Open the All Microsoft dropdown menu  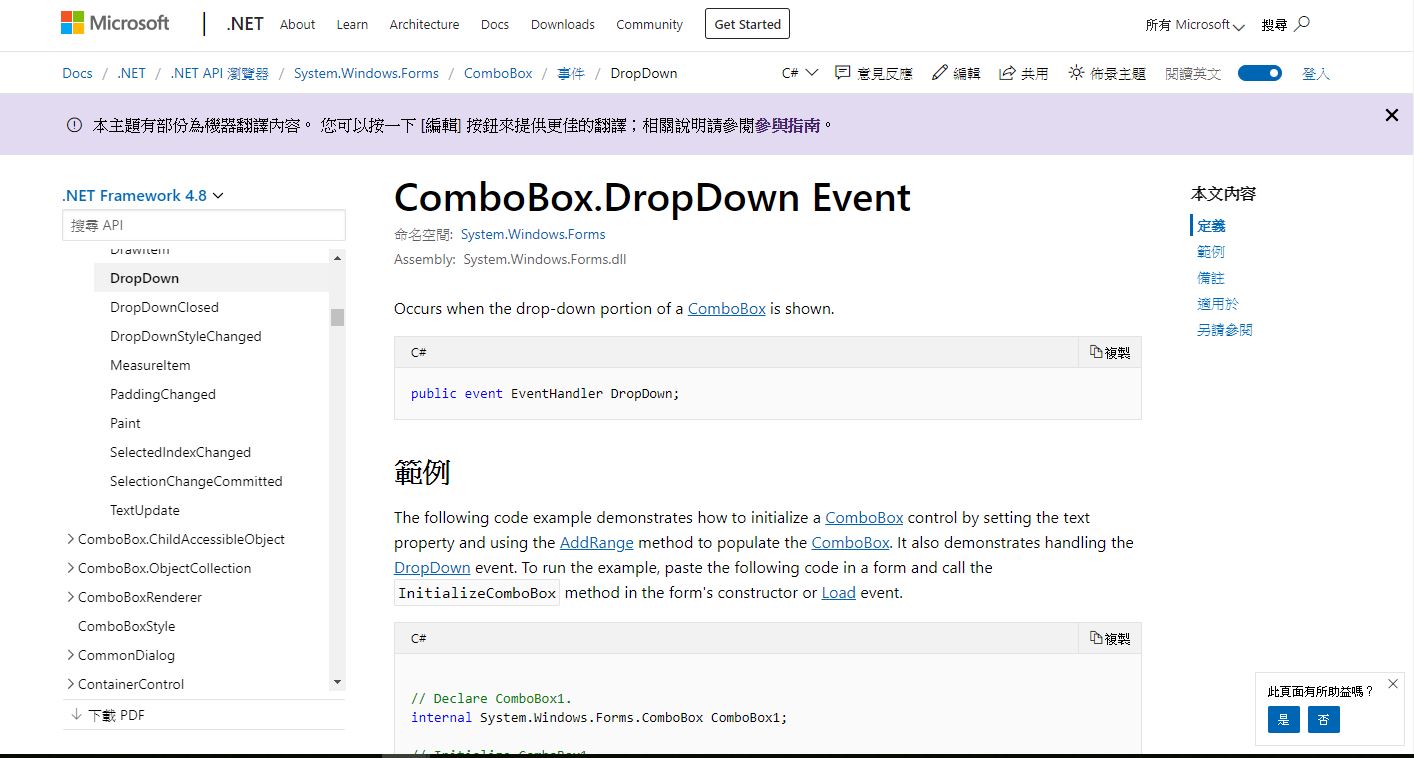[x=1195, y=24]
